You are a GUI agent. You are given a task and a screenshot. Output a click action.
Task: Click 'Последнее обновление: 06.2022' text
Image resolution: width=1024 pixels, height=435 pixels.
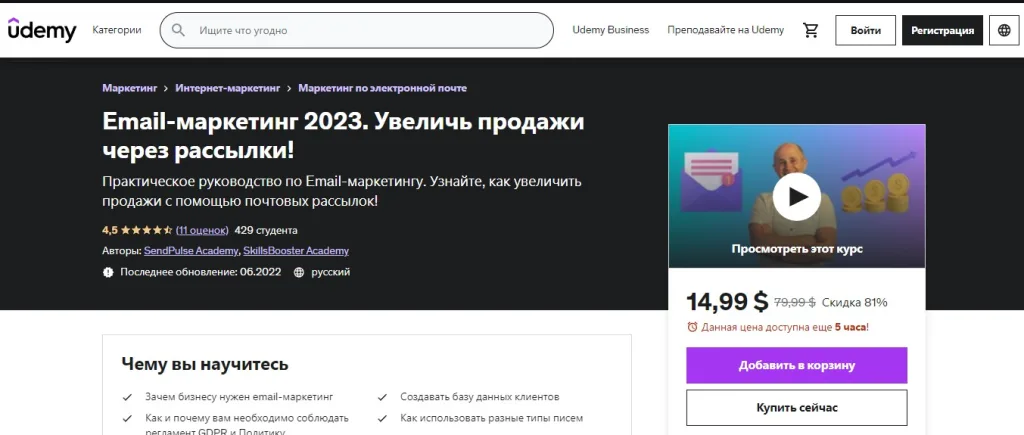pos(200,272)
